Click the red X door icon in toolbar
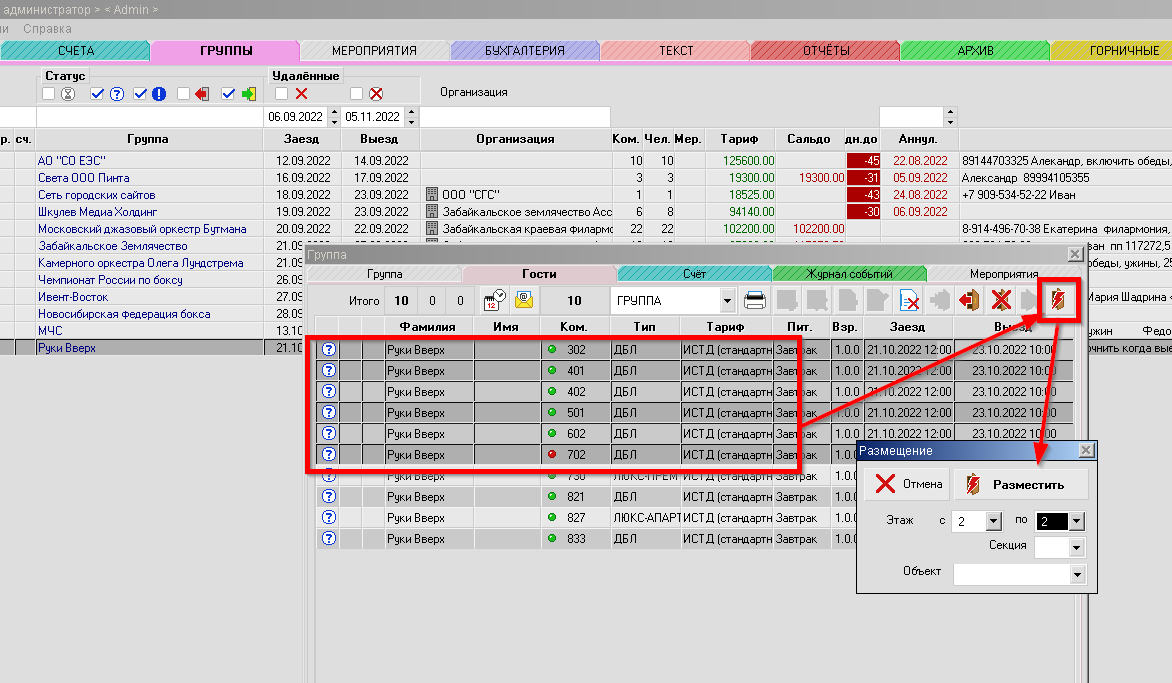1172x683 pixels. (x=998, y=300)
